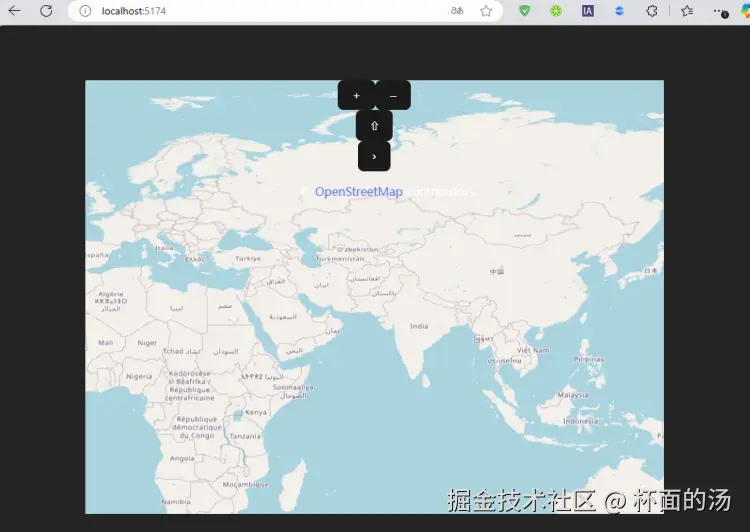The width and height of the screenshot is (750, 532).
Task: View site information icon in address bar
Action: [x=85, y=11]
